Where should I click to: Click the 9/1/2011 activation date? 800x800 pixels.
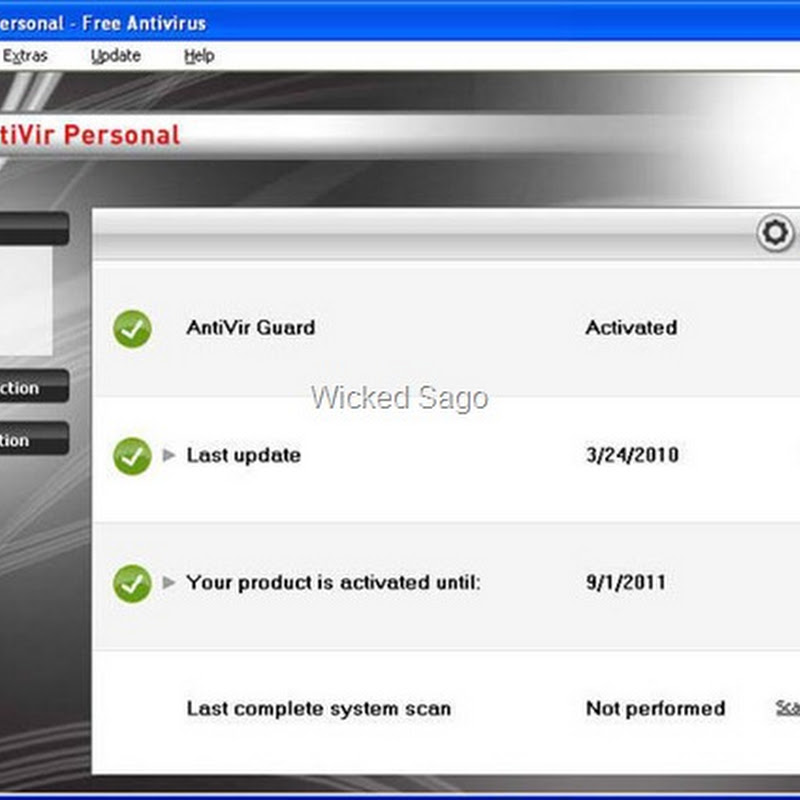tap(626, 582)
